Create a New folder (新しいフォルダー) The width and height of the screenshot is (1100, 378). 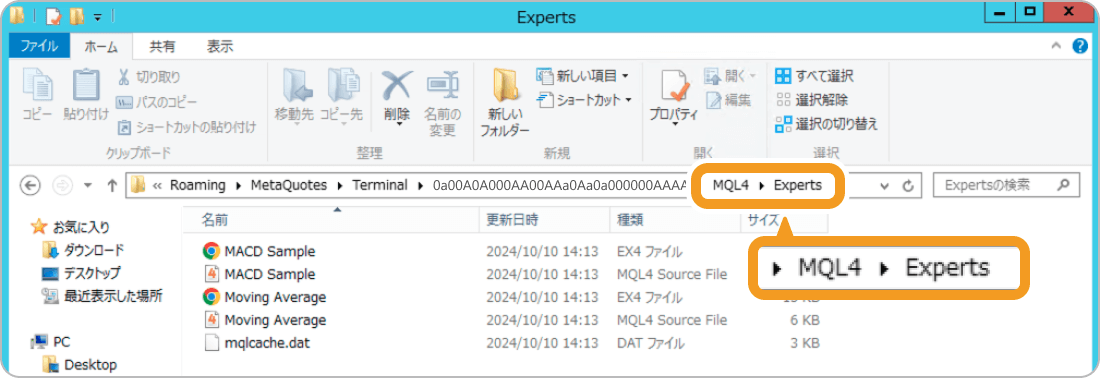[504, 102]
